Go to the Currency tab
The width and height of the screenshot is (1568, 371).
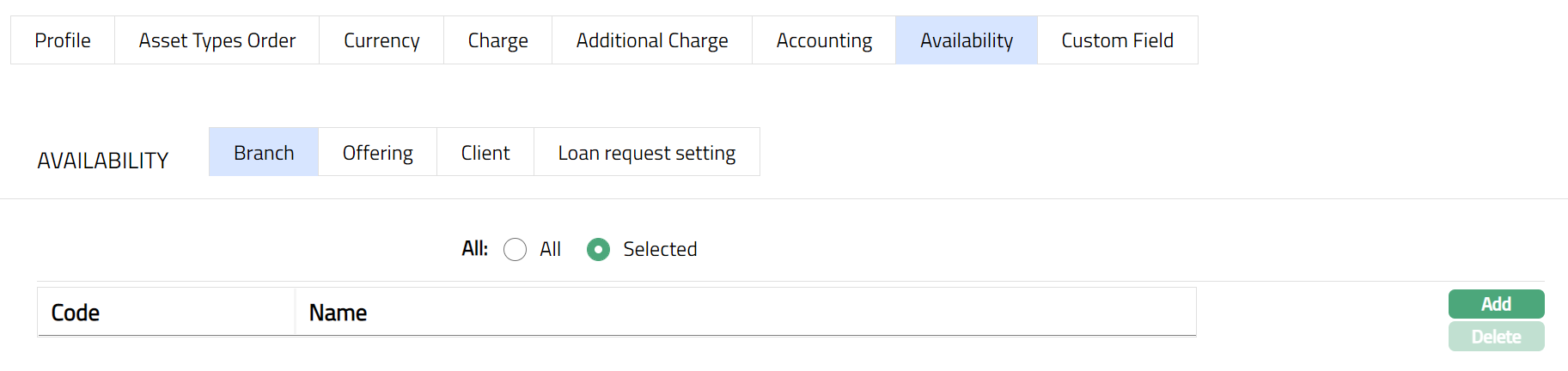coord(381,40)
